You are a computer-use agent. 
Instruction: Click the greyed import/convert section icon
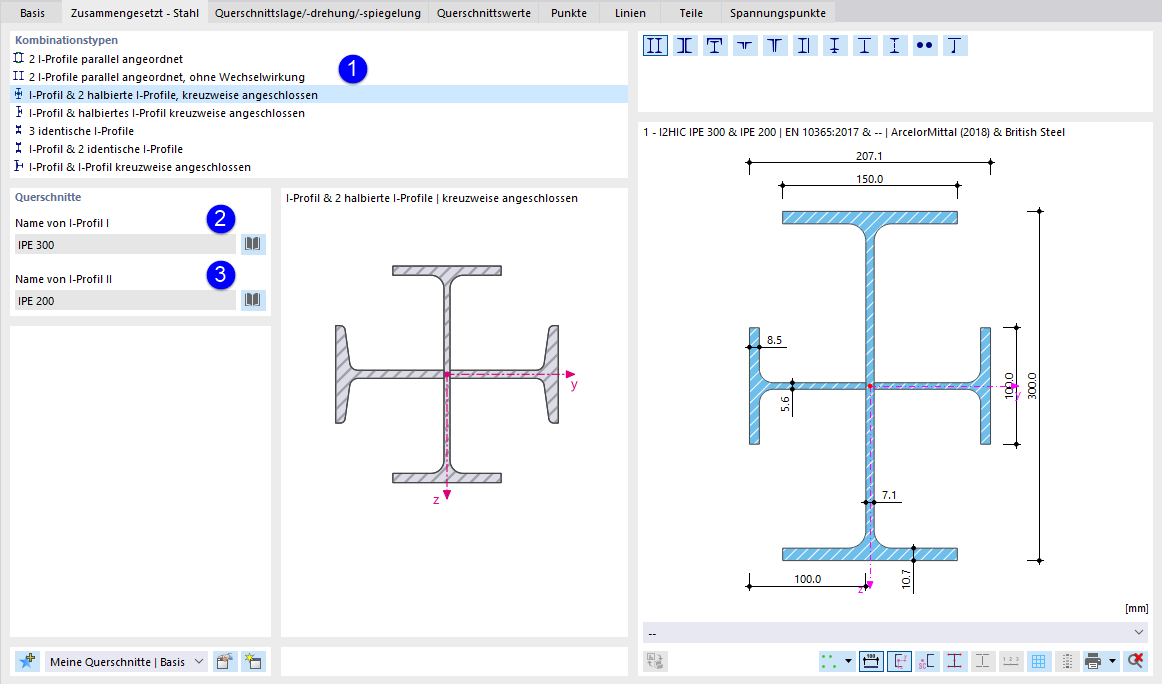pos(655,661)
